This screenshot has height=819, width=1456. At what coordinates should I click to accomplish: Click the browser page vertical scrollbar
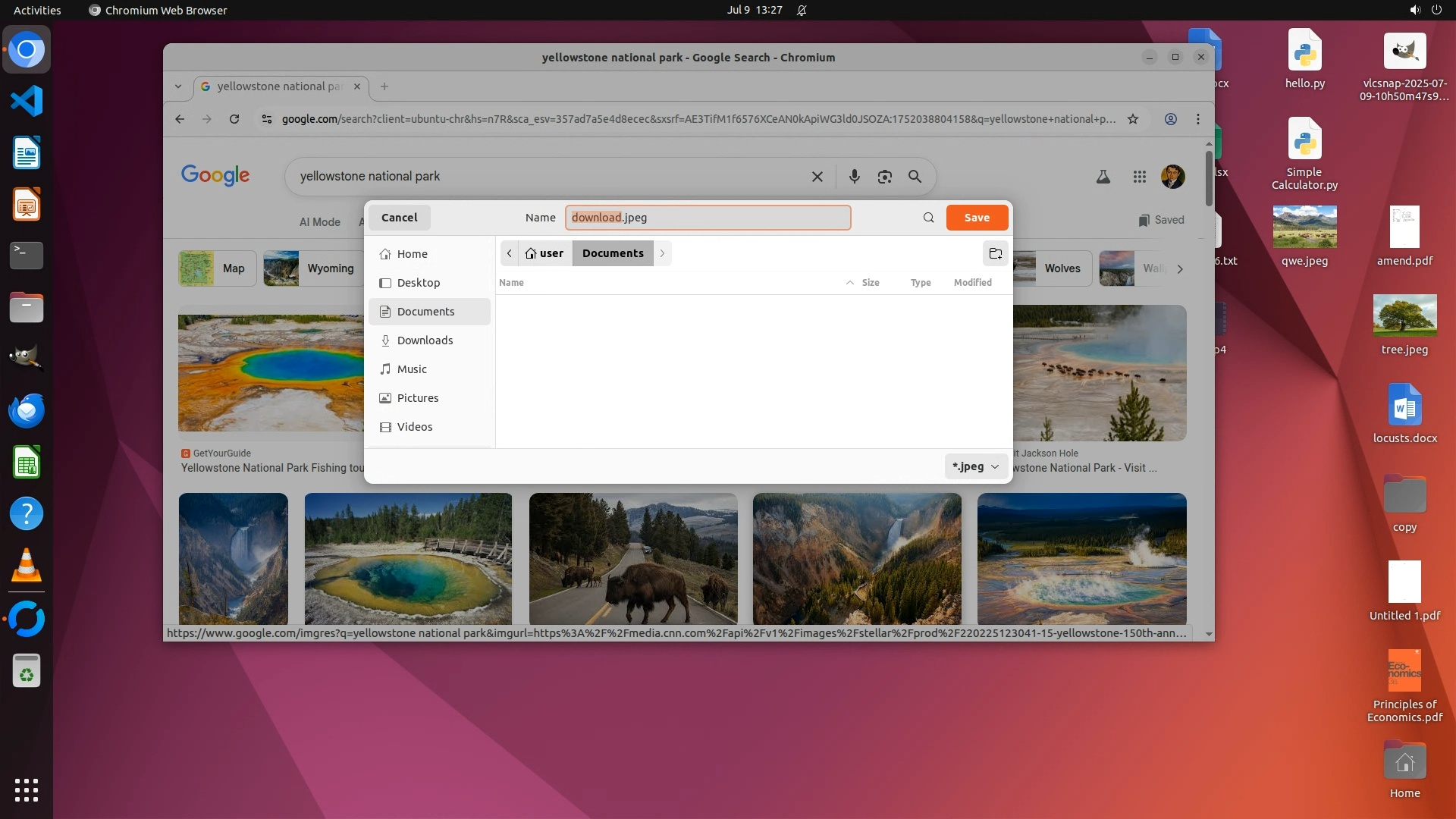pyautogui.click(x=1208, y=180)
